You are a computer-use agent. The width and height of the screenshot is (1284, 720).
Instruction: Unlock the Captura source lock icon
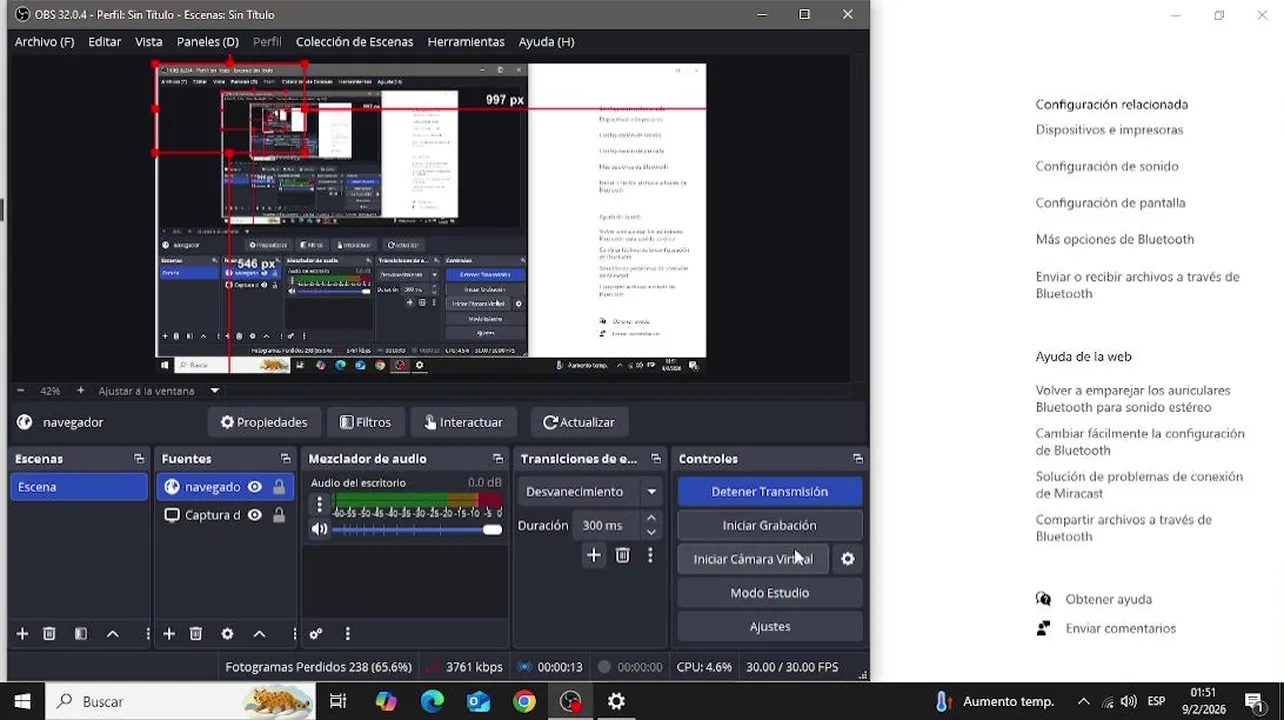[x=279, y=515]
